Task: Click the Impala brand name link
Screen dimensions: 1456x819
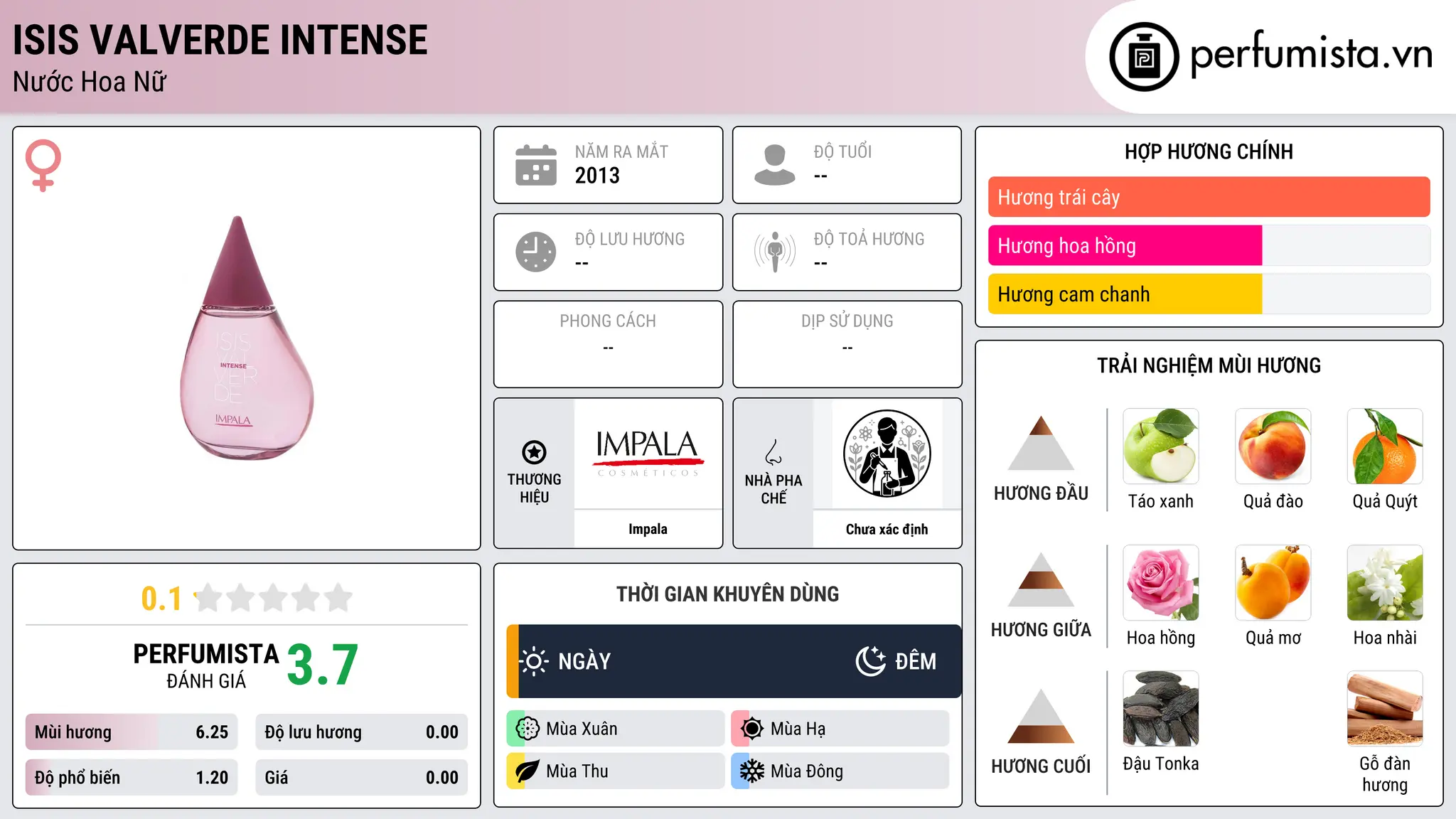Action: click(648, 529)
